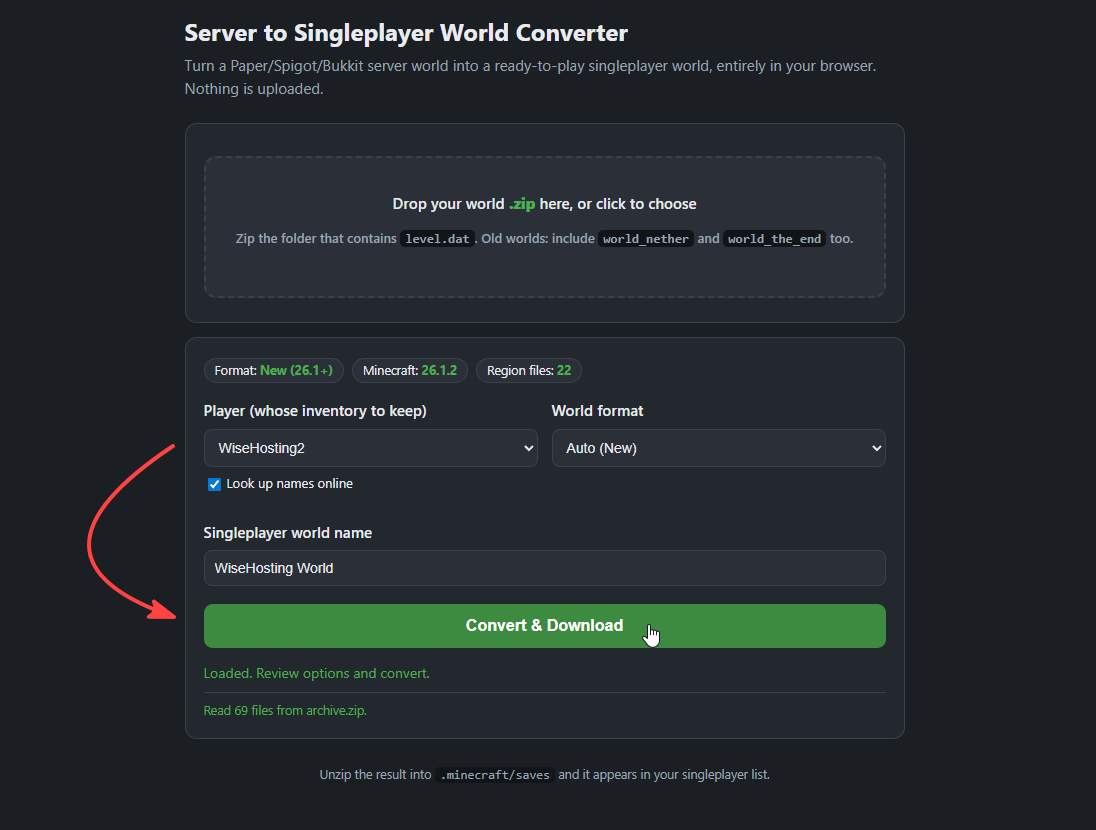Click the Minecraft: 26.1.2 version badge

pos(410,371)
